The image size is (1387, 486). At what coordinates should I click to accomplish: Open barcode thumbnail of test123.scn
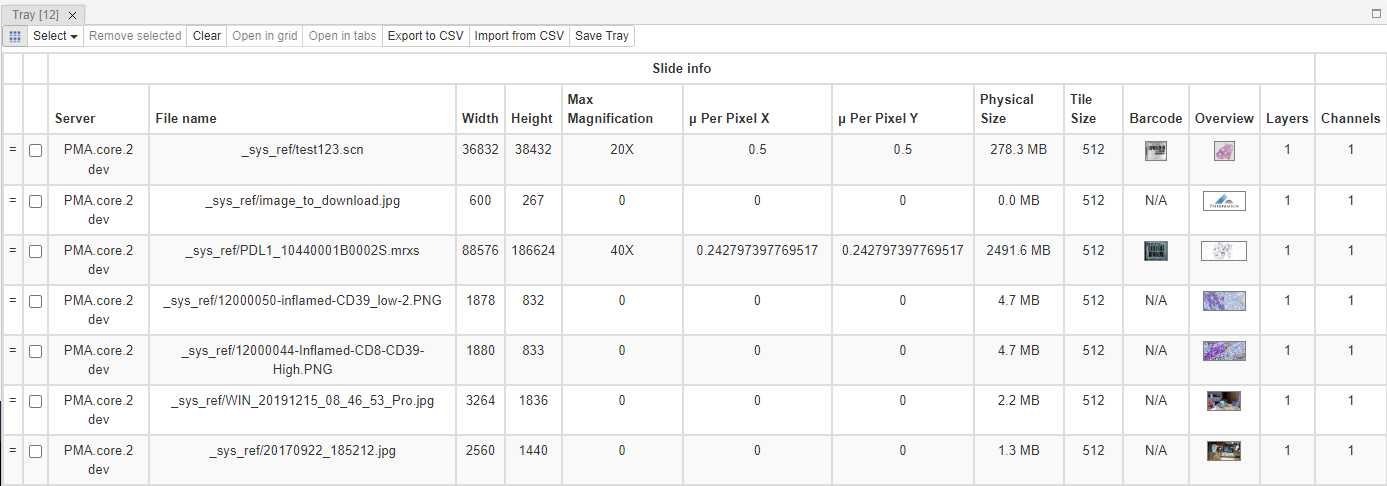(x=1156, y=151)
